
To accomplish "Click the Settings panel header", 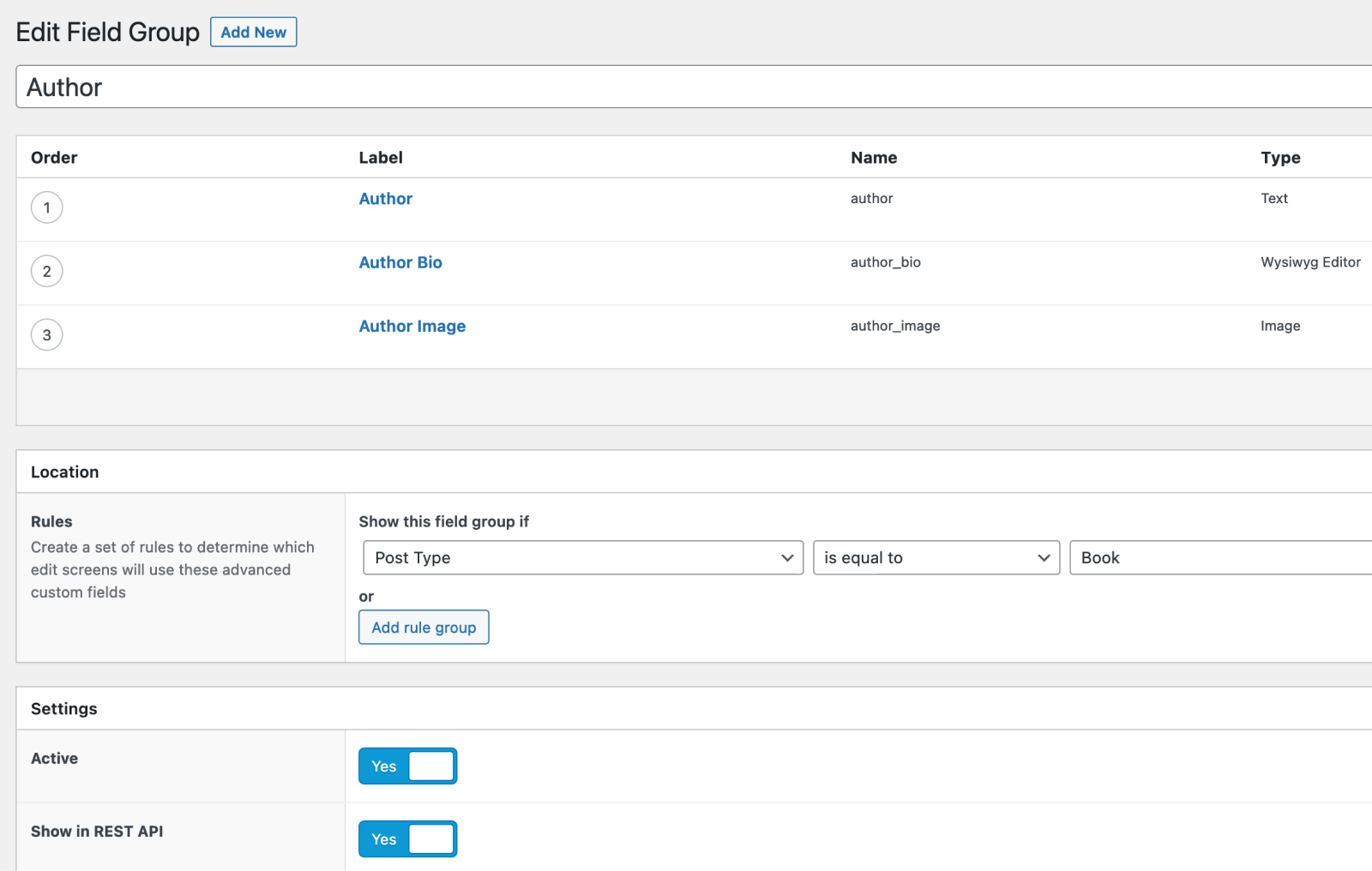I will [63, 708].
